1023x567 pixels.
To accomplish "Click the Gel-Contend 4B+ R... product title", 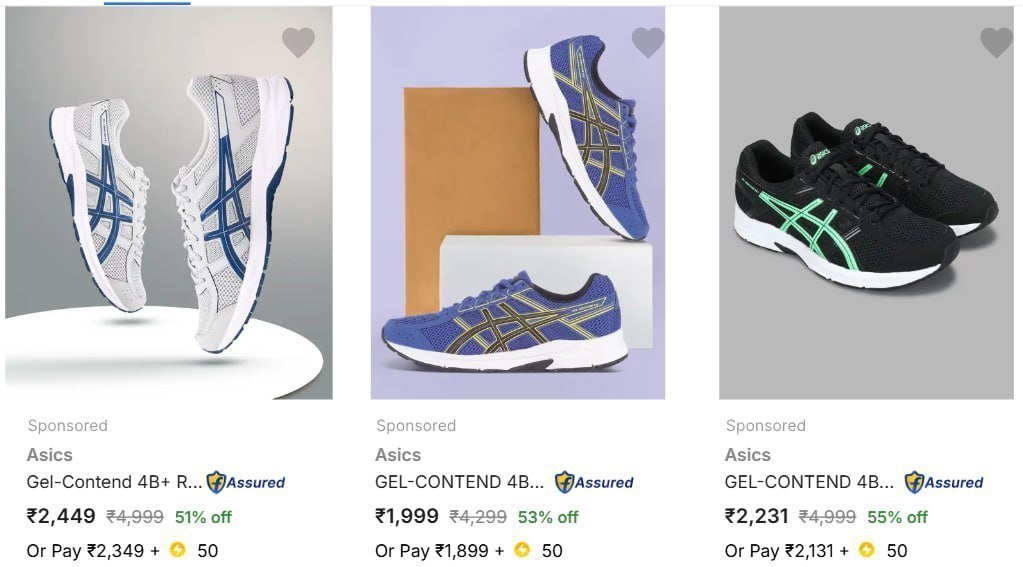I will (x=114, y=482).
